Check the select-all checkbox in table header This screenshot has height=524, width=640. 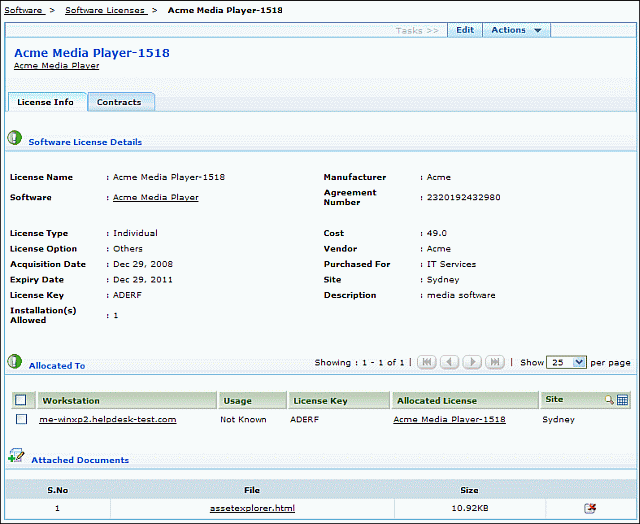tap(21, 400)
